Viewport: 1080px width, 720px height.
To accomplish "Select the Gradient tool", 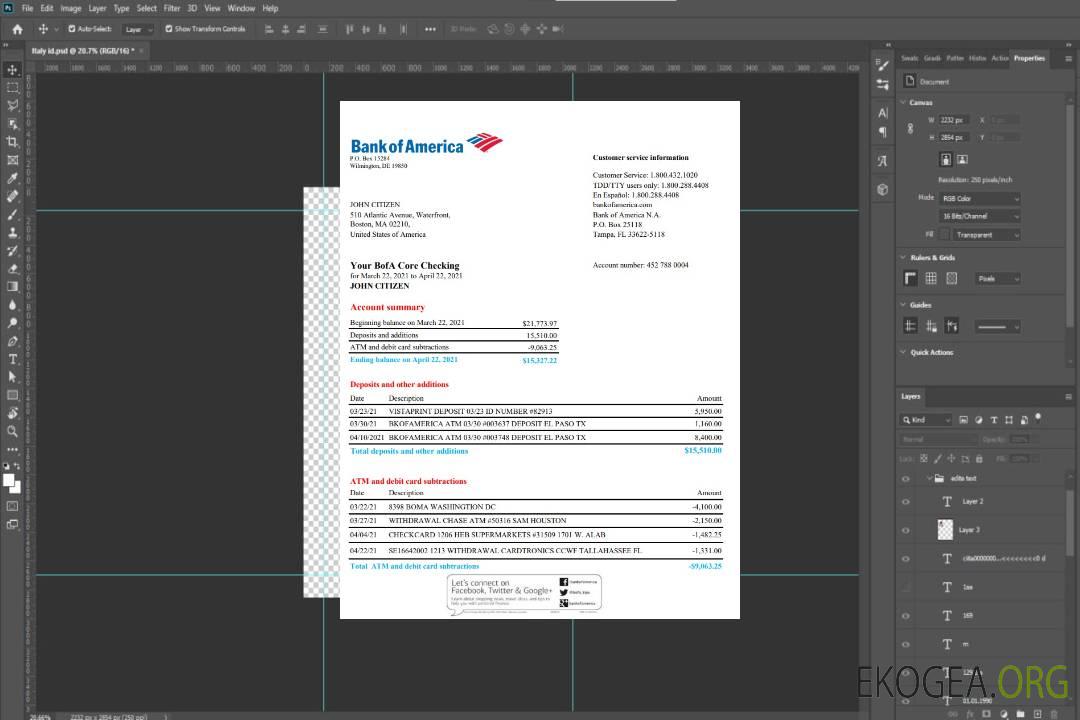I will 12,287.
